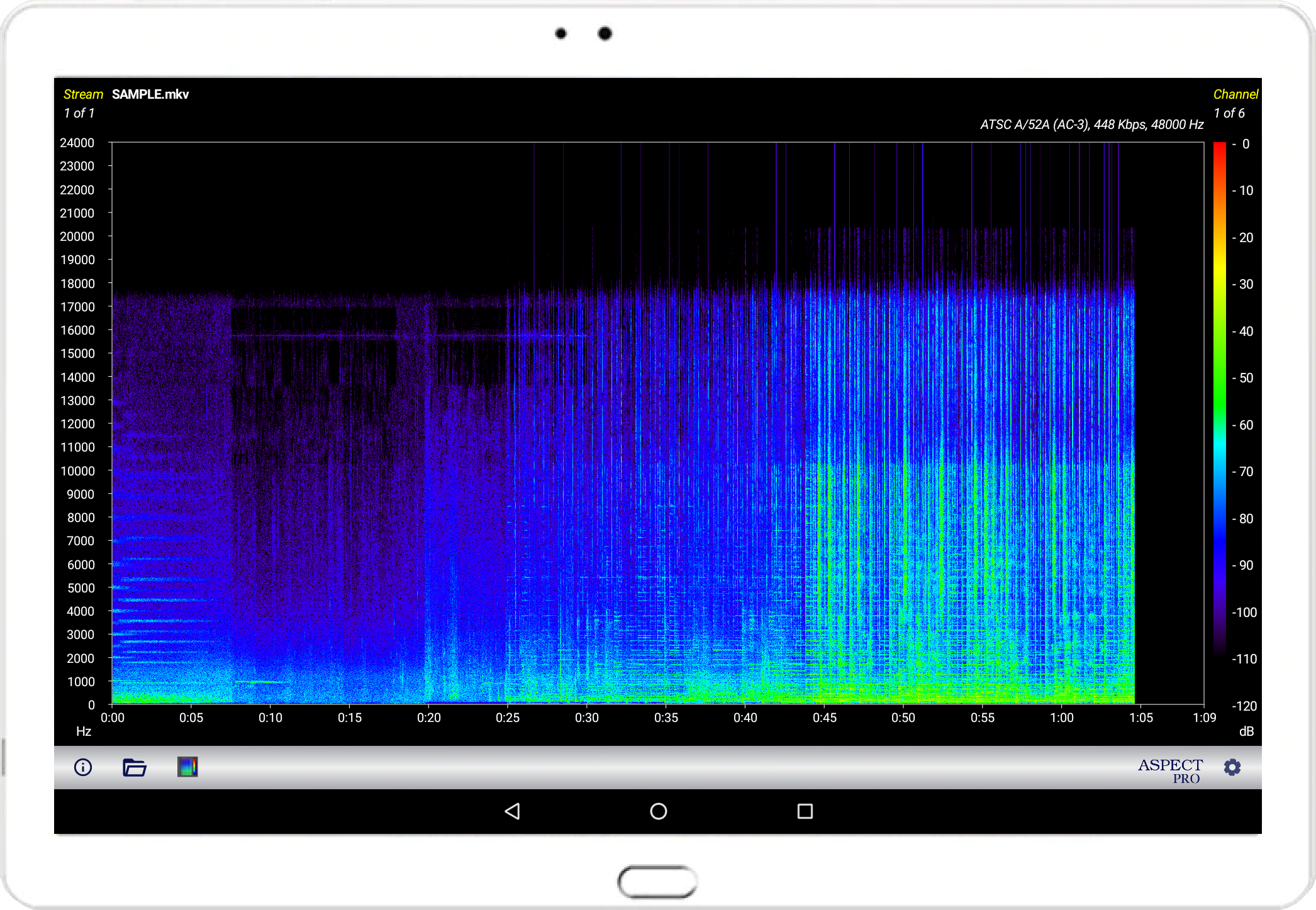Viewport: 1316px width, 910px height.
Task: Click the dB unit label
Action: coord(1246,731)
